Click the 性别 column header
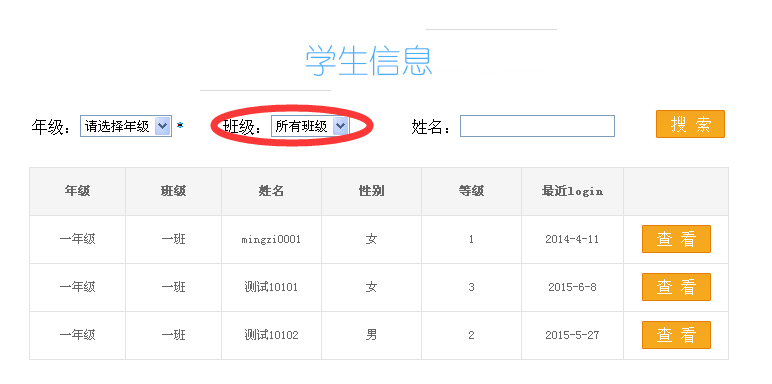Screen dimensions: 772x384 [371, 191]
